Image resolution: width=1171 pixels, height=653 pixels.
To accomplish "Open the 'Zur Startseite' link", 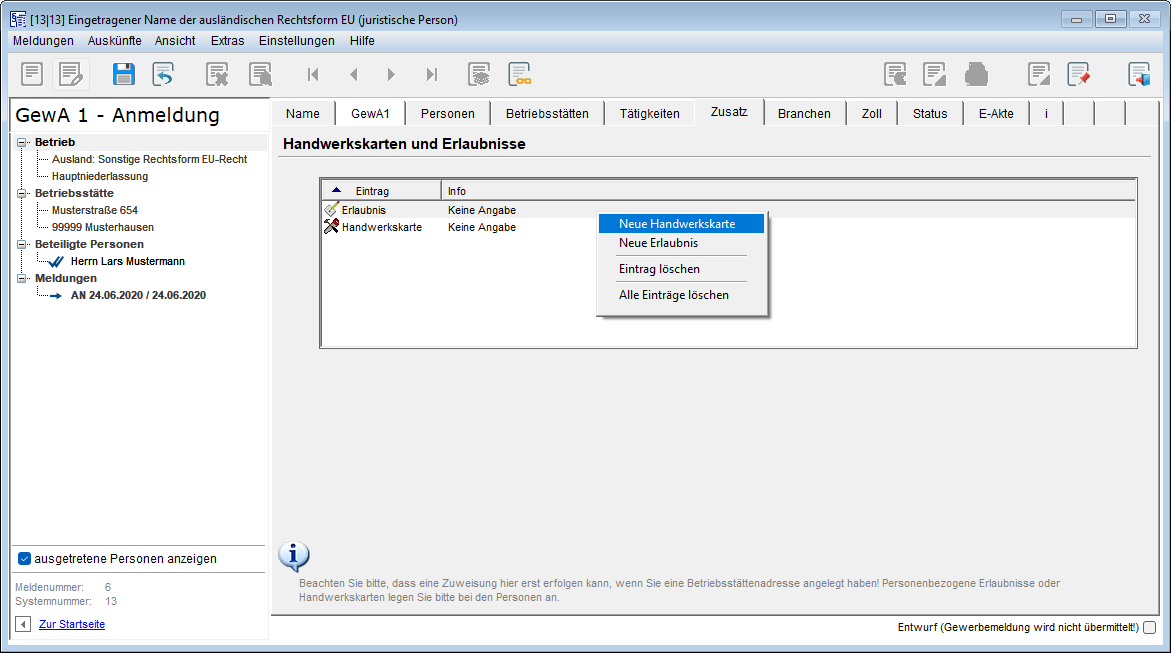I will click(x=71, y=624).
